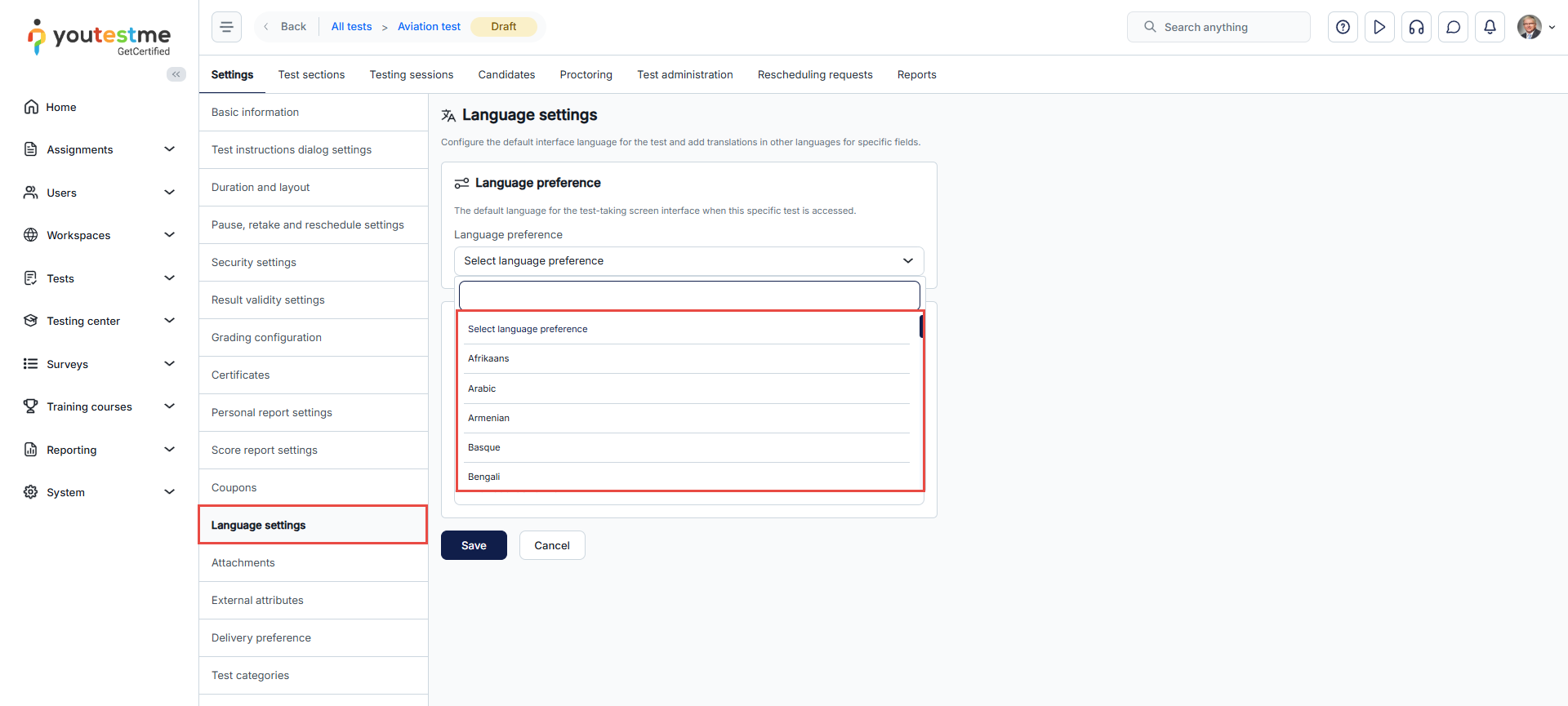
Task: Collapse sidebar with double-chevron icon
Action: (x=176, y=74)
